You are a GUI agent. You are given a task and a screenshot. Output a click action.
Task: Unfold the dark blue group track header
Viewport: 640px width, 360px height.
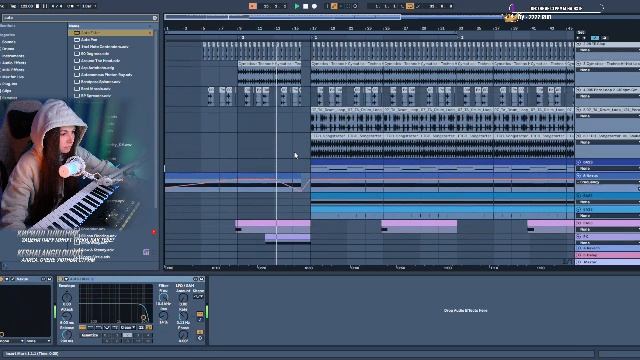579,162
